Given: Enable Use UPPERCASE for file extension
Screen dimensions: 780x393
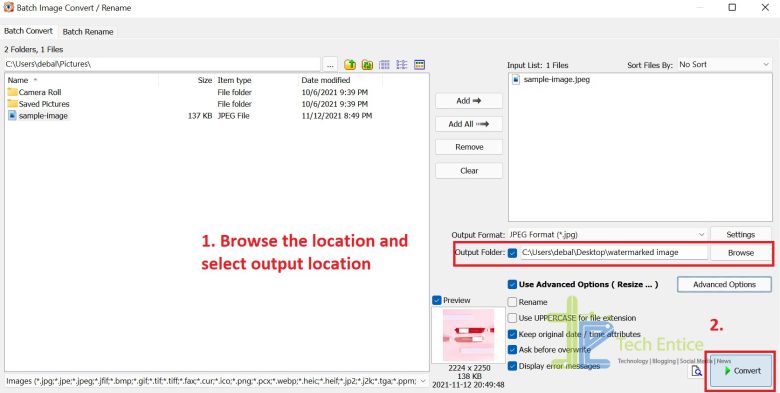Looking at the screenshot, I should click(512, 318).
